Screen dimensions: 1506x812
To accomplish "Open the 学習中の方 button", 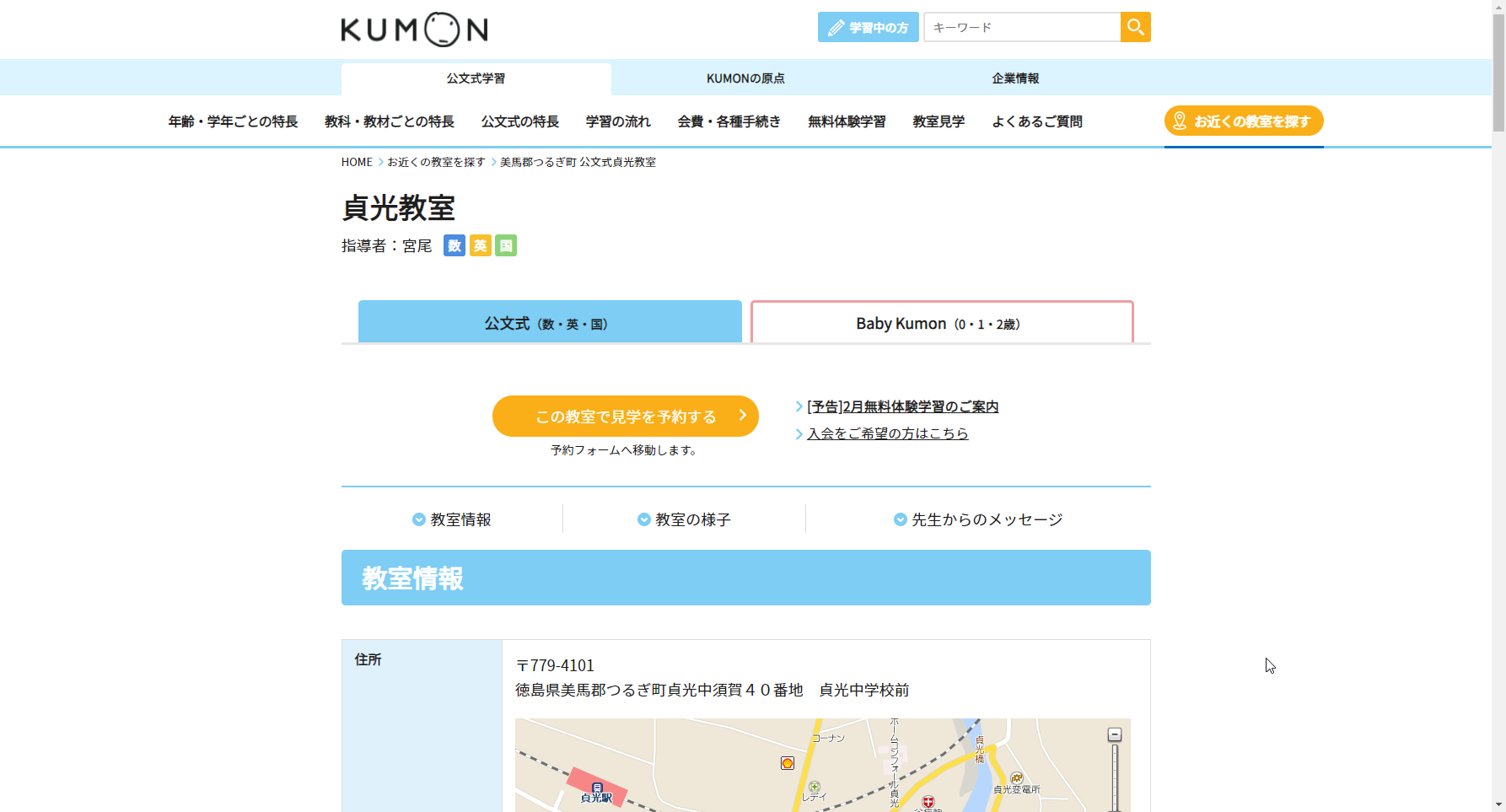I will pos(868,27).
